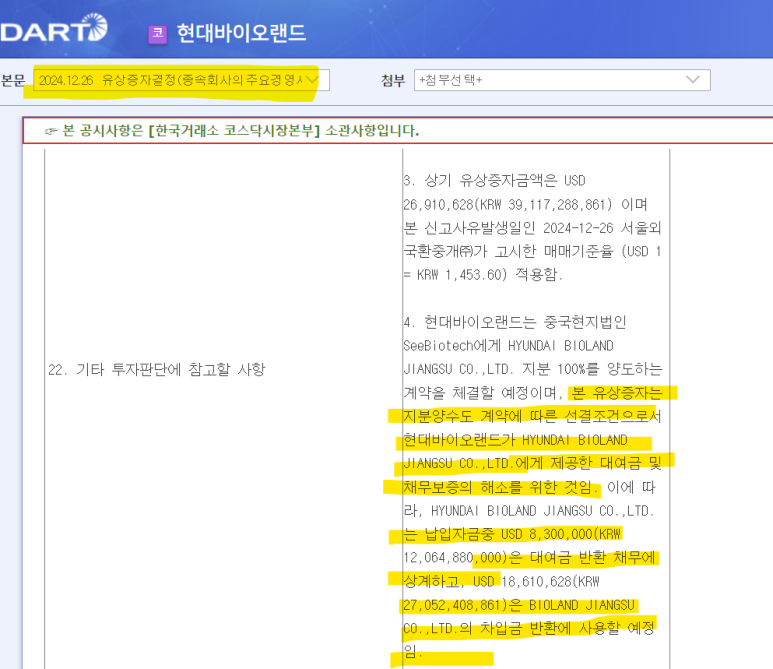Click the highlighted line 지분양수도 계약에 따른 선결조건으로서
The image size is (773, 669).
(532, 417)
